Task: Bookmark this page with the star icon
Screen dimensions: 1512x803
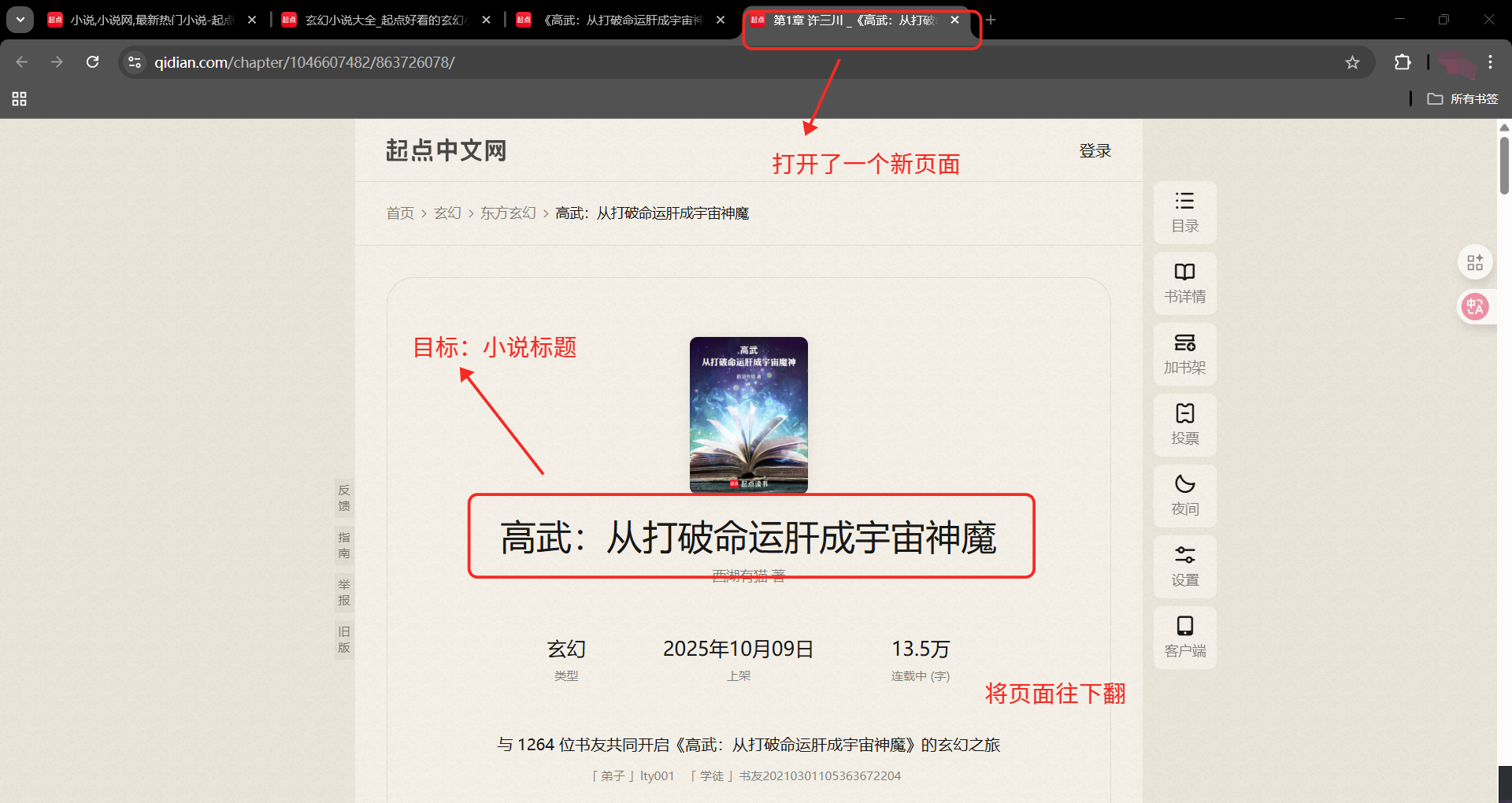Action: tap(1352, 62)
